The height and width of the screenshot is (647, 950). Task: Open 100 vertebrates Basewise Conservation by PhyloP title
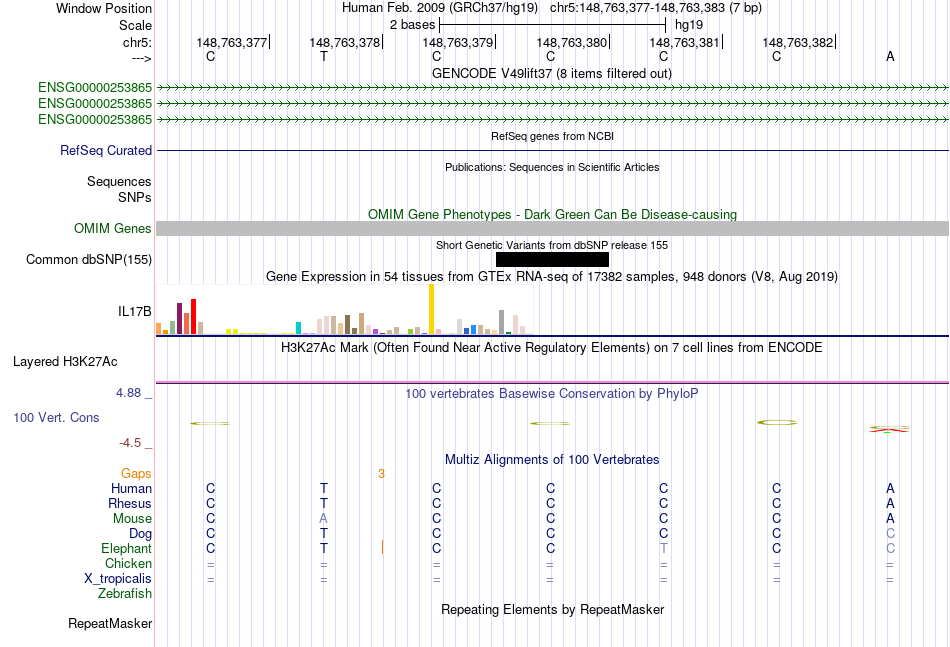(x=552, y=394)
